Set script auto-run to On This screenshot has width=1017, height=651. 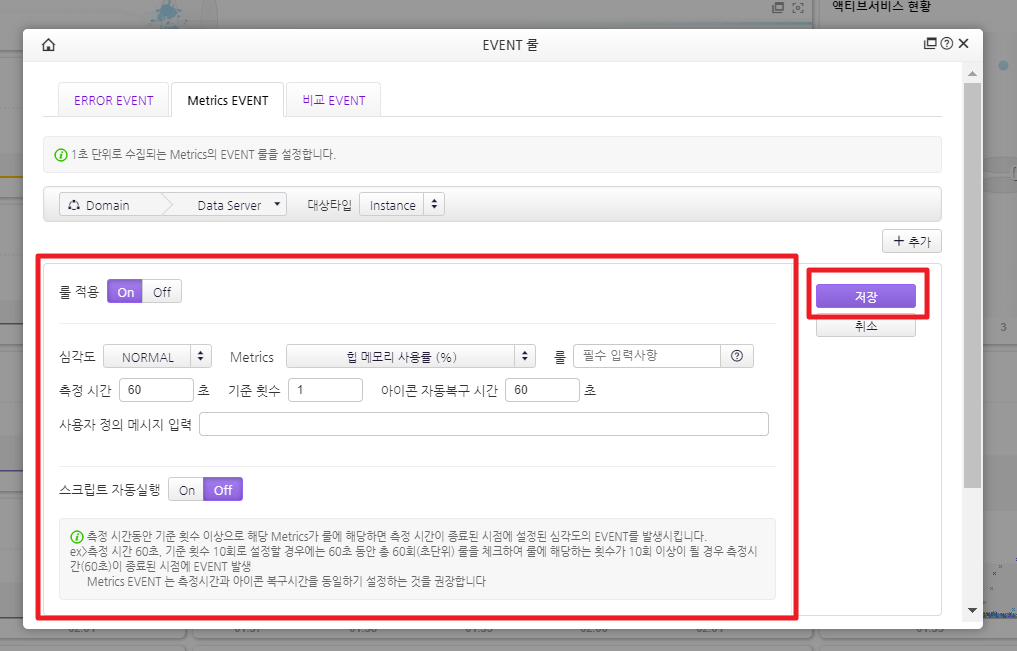point(186,490)
